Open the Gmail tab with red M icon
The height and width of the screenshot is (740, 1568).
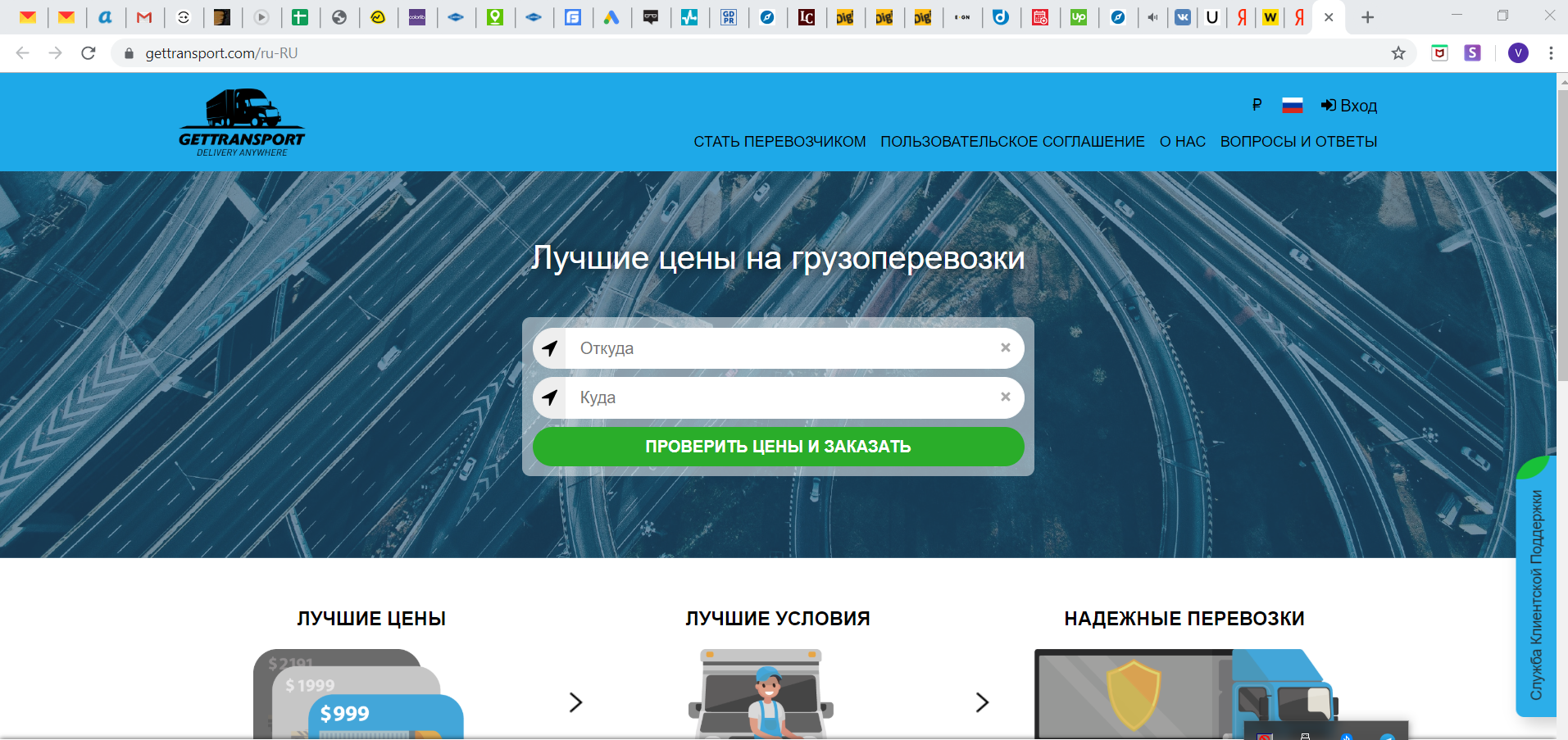click(144, 17)
